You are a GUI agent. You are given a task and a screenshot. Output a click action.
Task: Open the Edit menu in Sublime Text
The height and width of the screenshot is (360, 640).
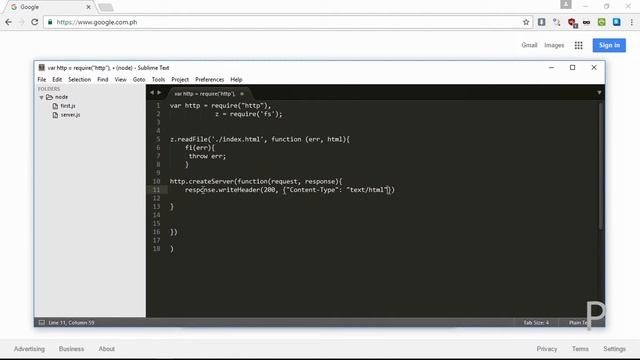click(57, 80)
